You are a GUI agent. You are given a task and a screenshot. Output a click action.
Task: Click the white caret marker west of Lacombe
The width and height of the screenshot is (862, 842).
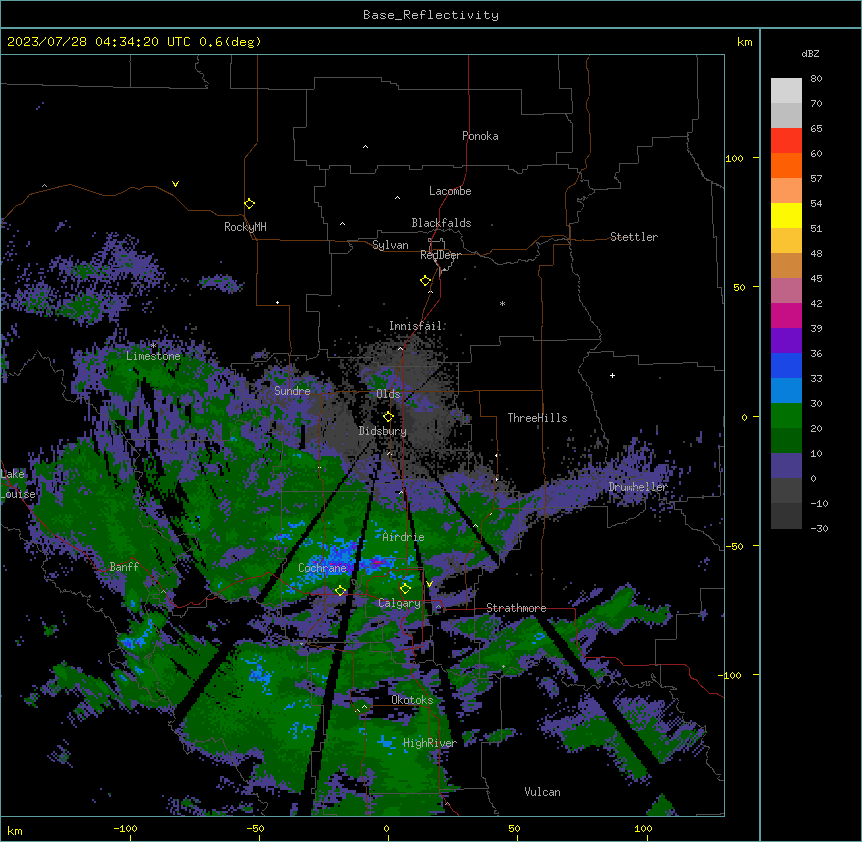click(397, 198)
